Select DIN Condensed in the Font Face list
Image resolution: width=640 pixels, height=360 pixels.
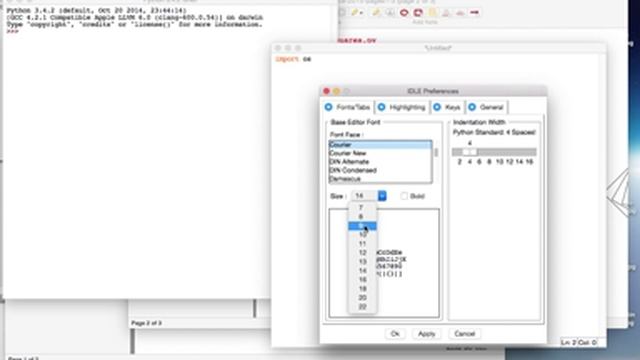pyautogui.click(x=380, y=170)
